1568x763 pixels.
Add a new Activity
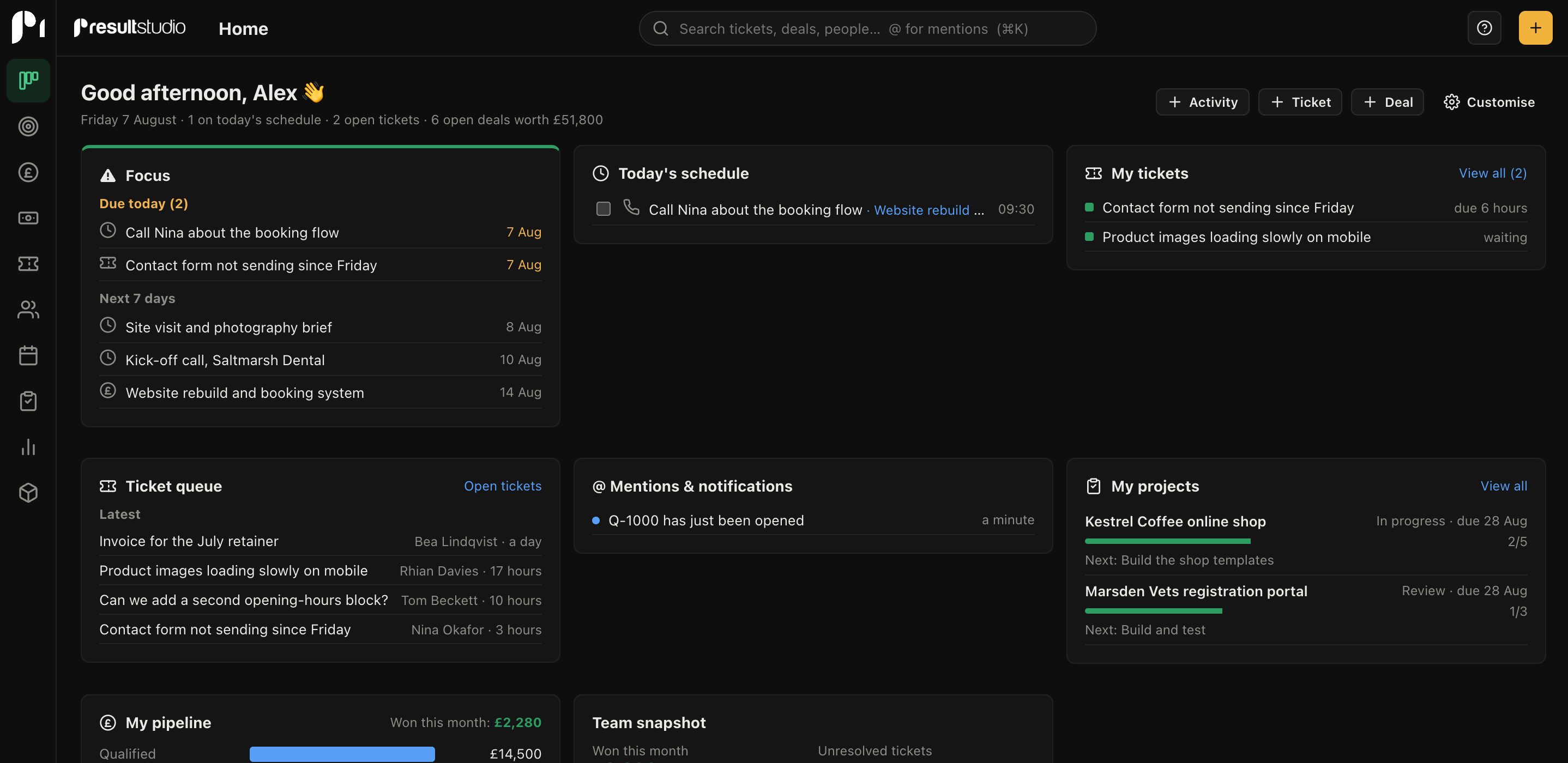point(1202,102)
